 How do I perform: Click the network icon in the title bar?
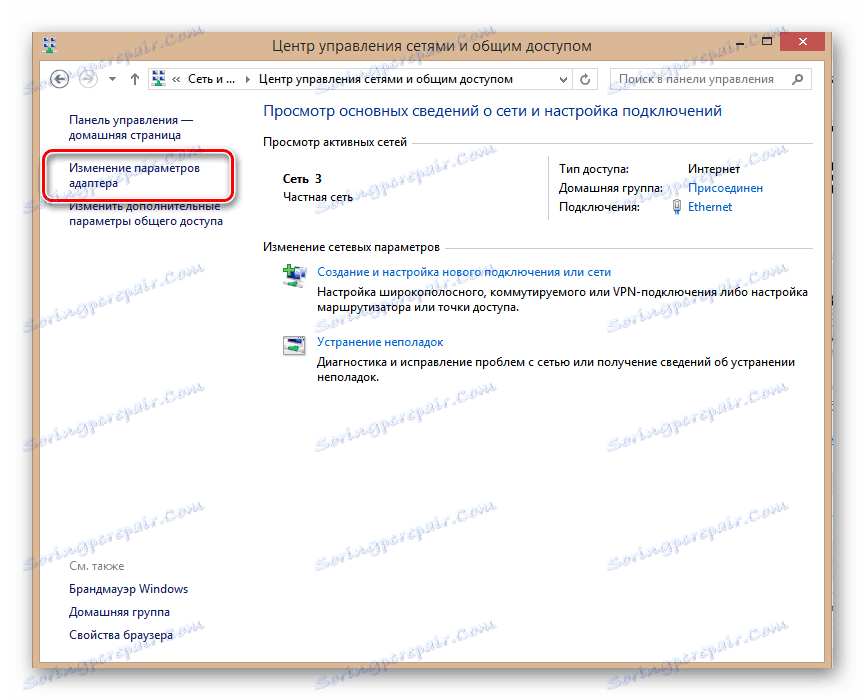[x=48, y=44]
